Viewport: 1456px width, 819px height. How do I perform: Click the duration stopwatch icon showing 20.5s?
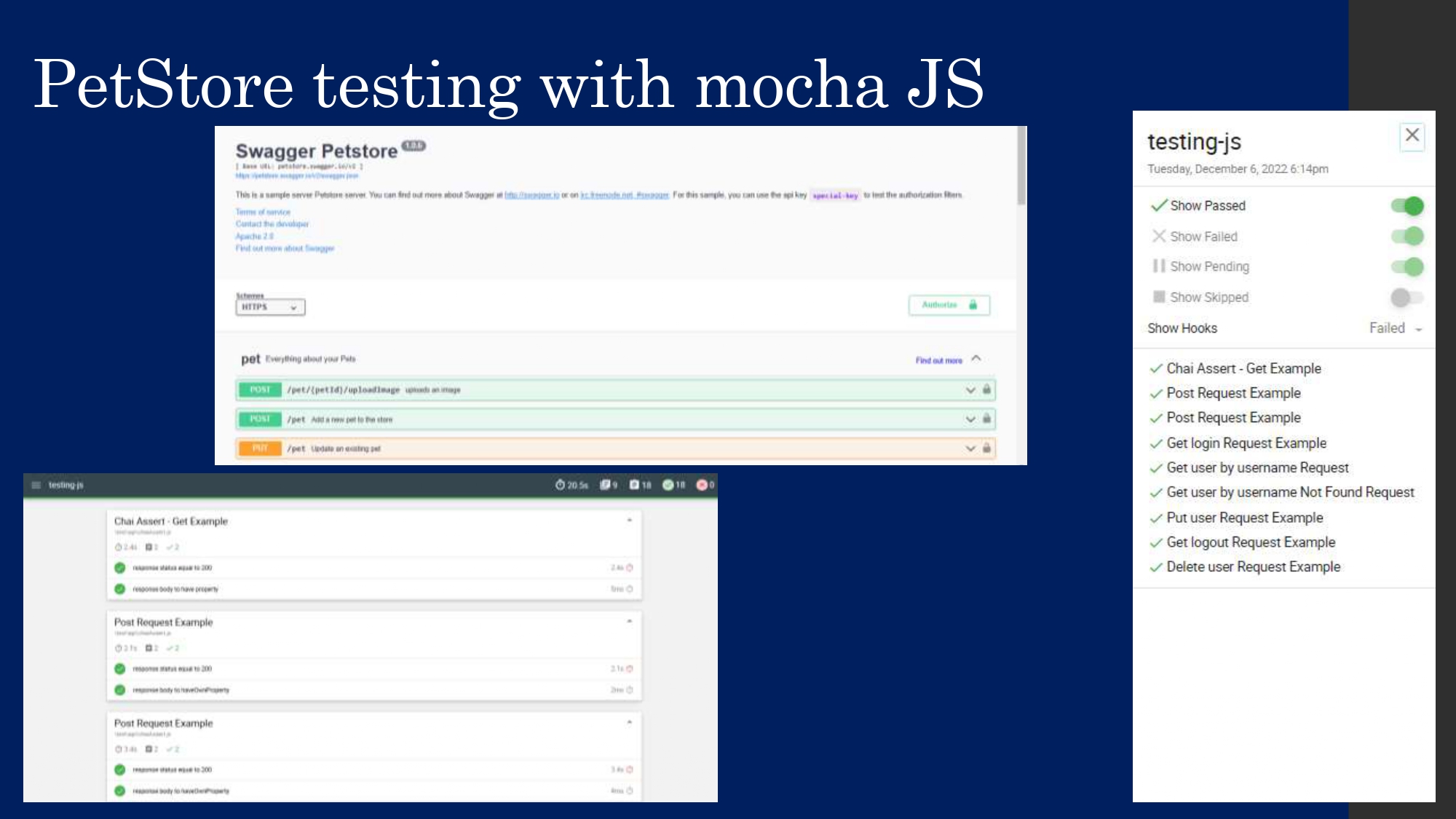tap(560, 485)
